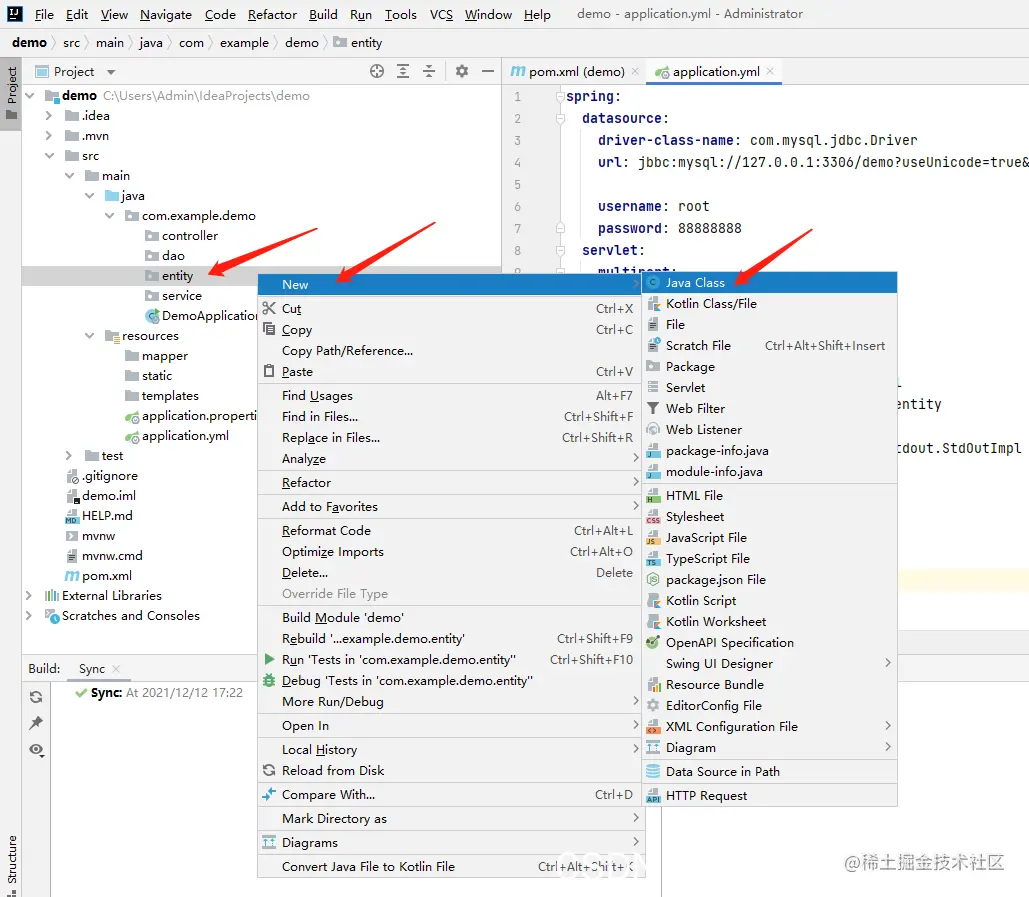This screenshot has width=1029, height=897.
Task: Click the IntelliJ IDEA logo icon
Action: tap(14, 14)
